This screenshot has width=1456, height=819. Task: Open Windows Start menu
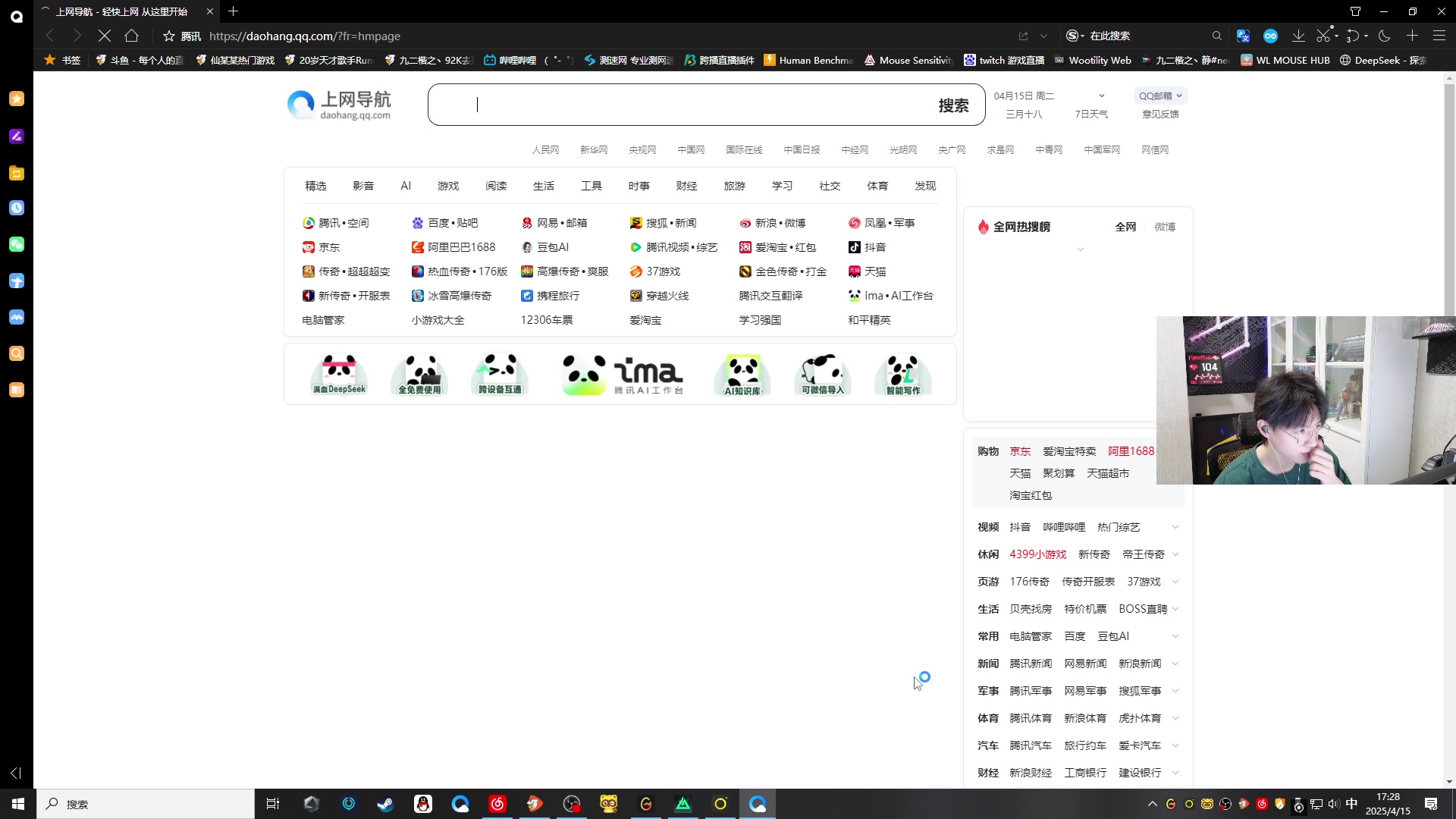pos(18,804)
